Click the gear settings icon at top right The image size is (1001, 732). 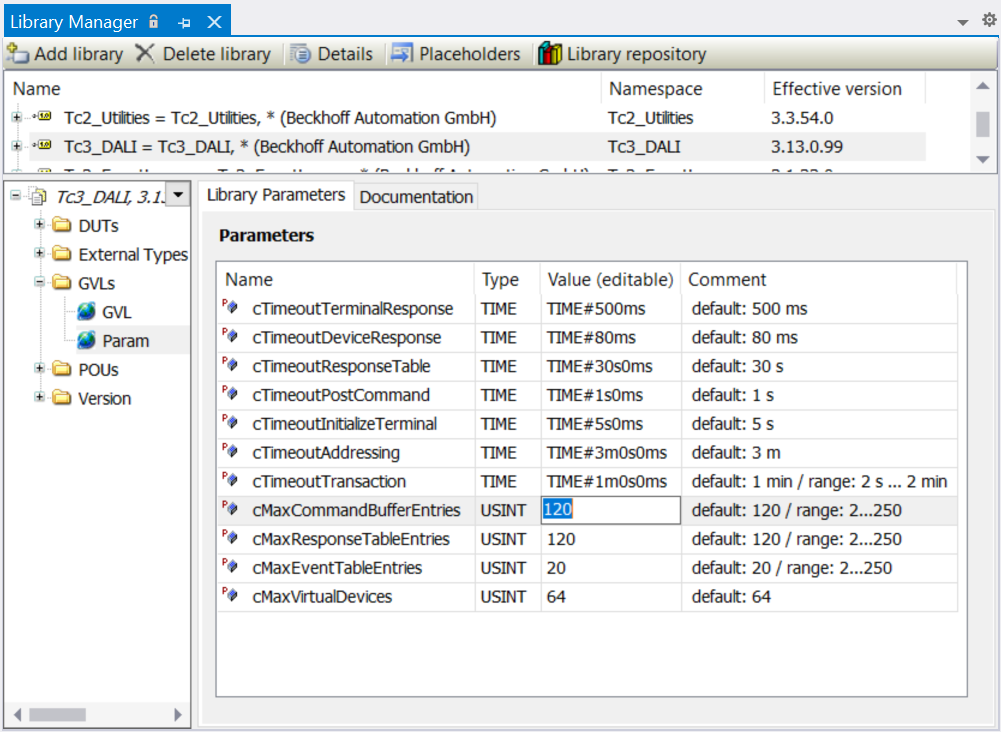pyautogui.click(x=989, y=20)
